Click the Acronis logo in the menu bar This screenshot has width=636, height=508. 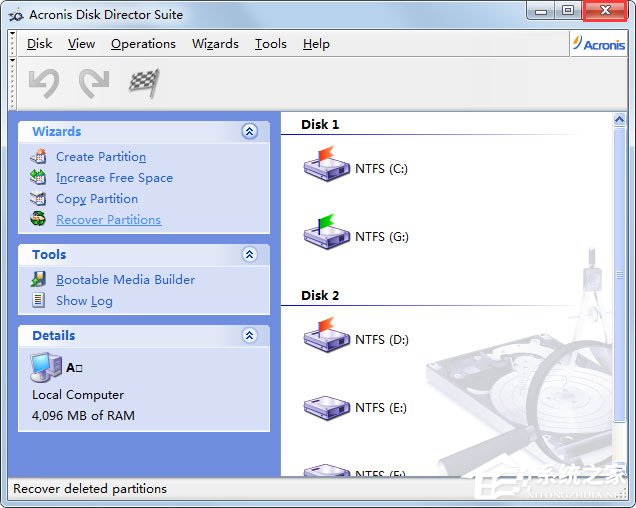[x=599, y=43]
